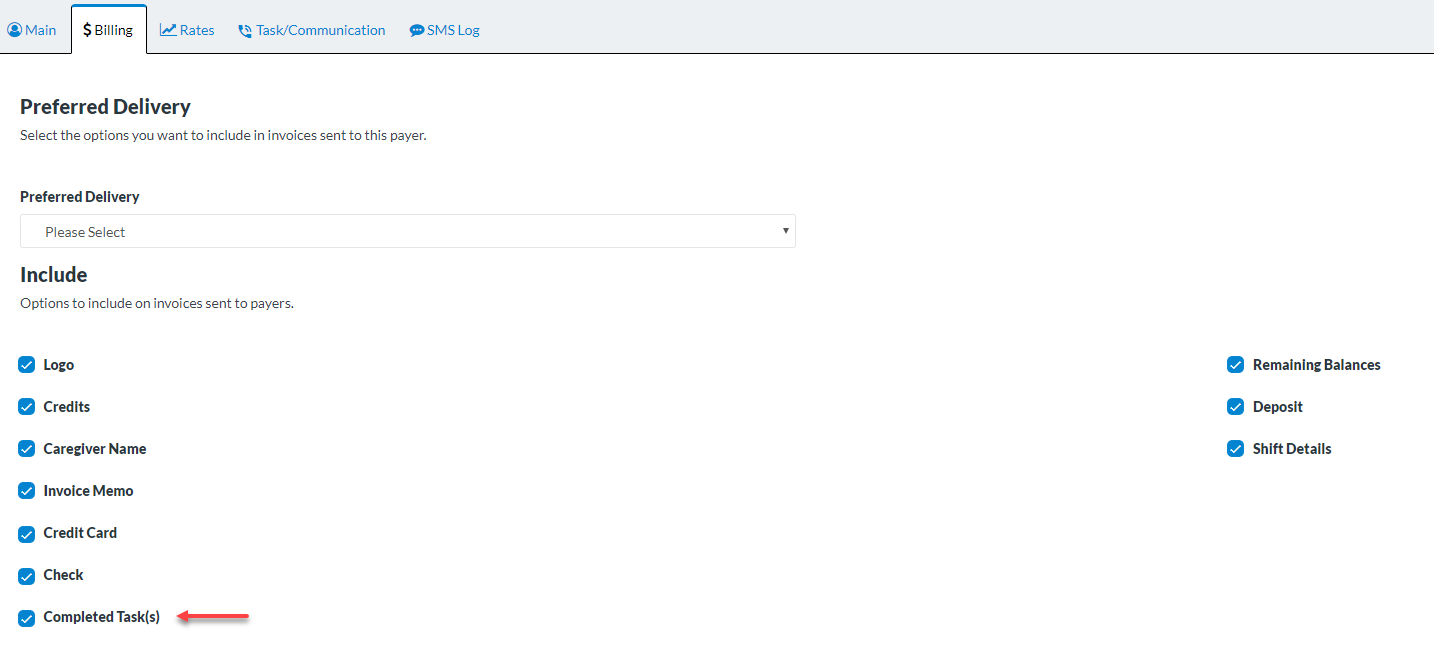Image resolution: width=1434 pixels, height=645 pixels.
Task: Open the Preferred Delivery dropdown
Action: pyautogui.click(x=407, y=231)
